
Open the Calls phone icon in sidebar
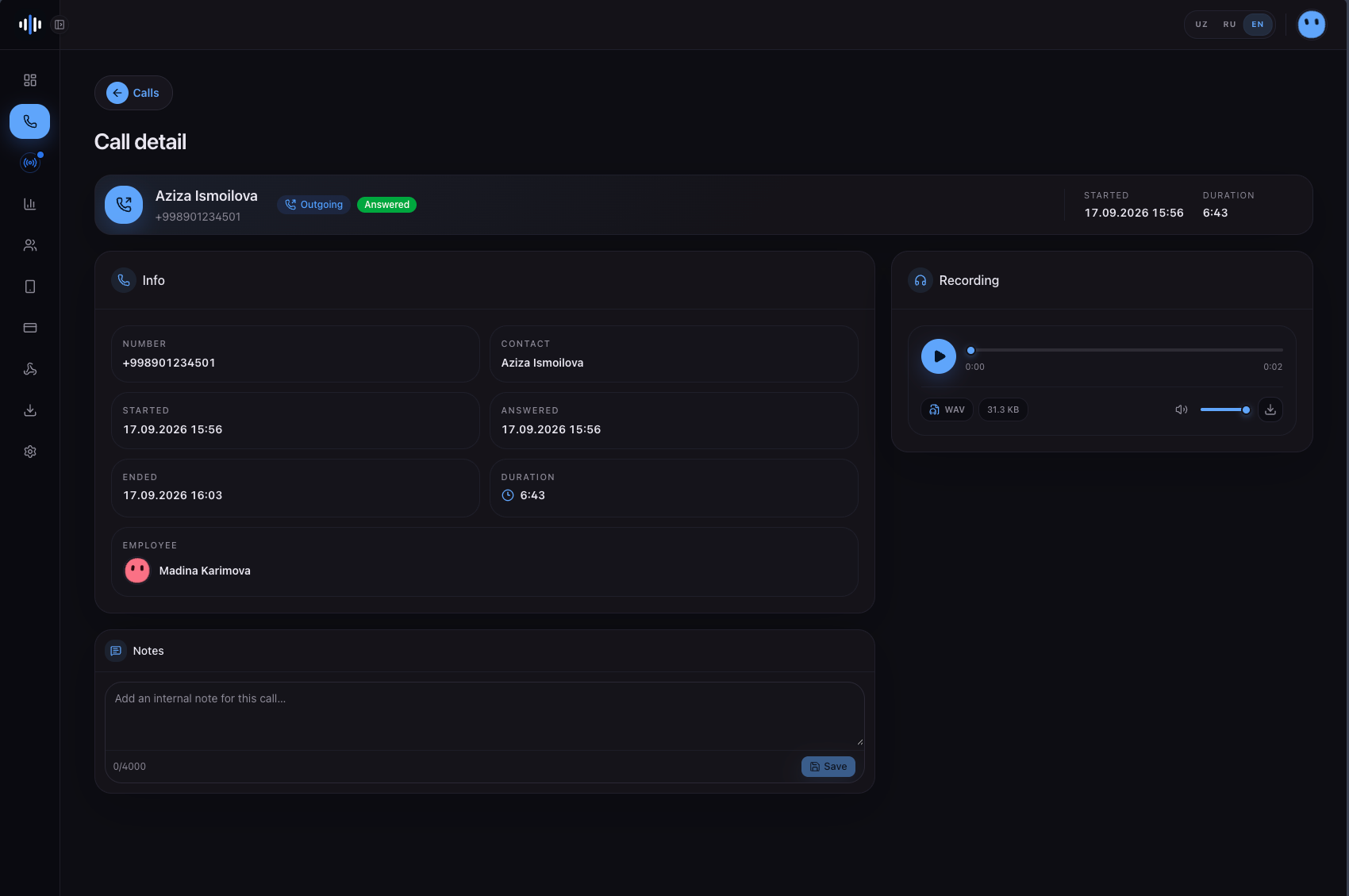point(30,121)
